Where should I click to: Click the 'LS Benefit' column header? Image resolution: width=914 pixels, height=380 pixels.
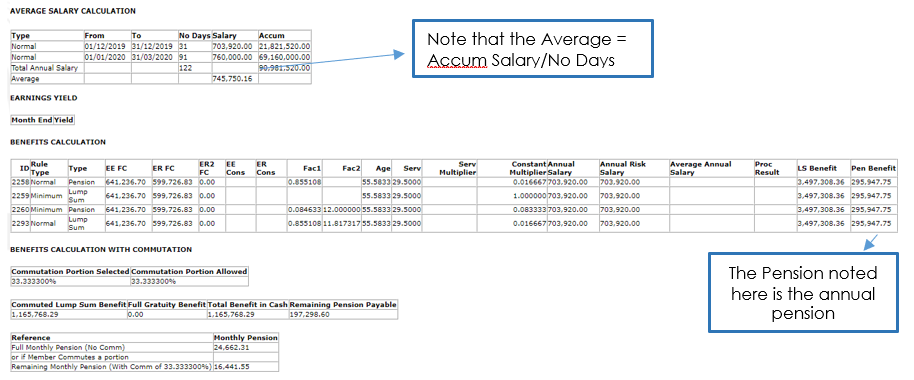816,168
